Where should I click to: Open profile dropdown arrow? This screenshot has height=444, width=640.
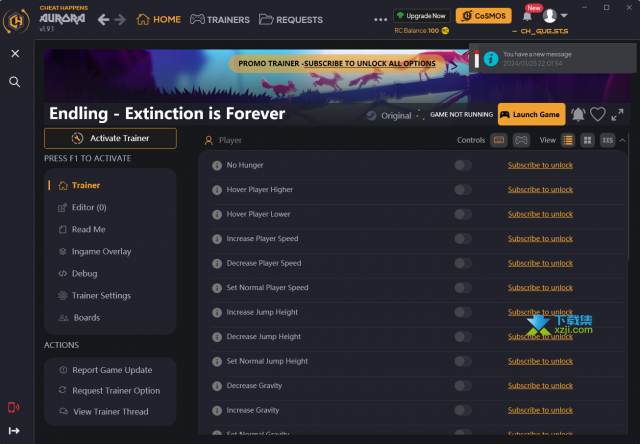pos(564,16)
